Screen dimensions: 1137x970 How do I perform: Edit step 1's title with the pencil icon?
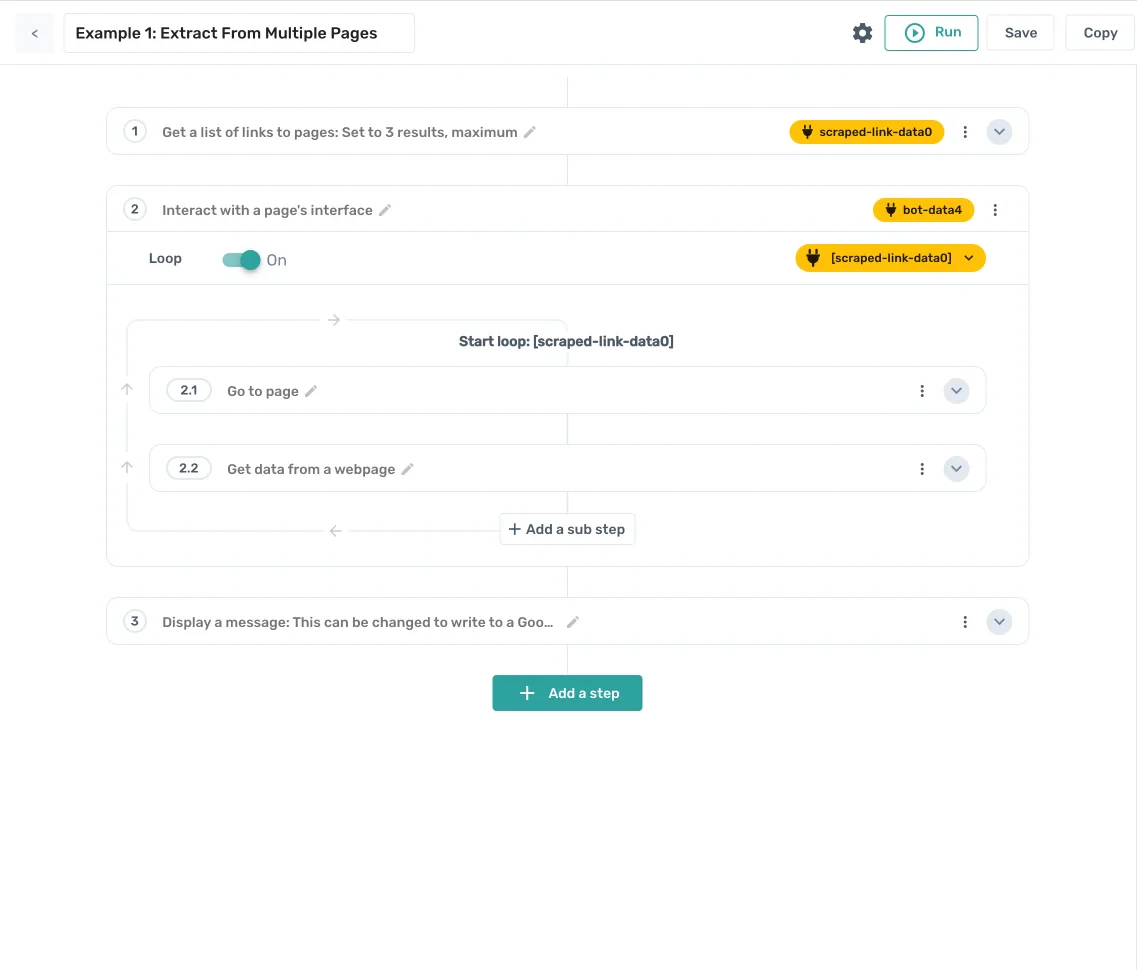(530, 131)
